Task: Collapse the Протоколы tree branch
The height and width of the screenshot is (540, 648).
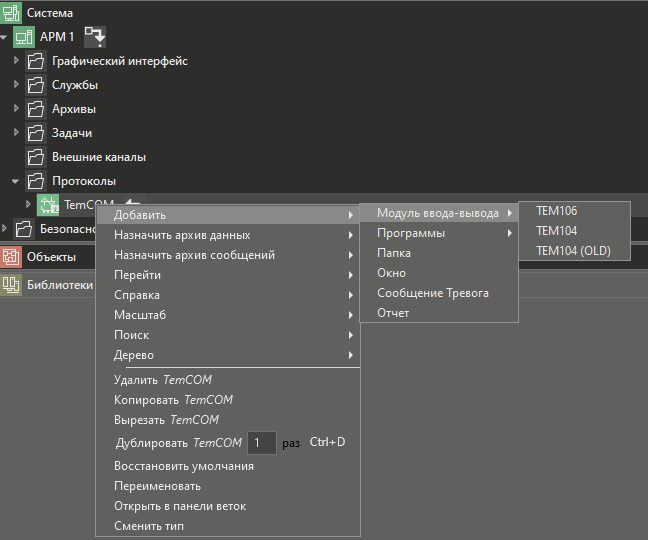Action: tap(16, 181)
